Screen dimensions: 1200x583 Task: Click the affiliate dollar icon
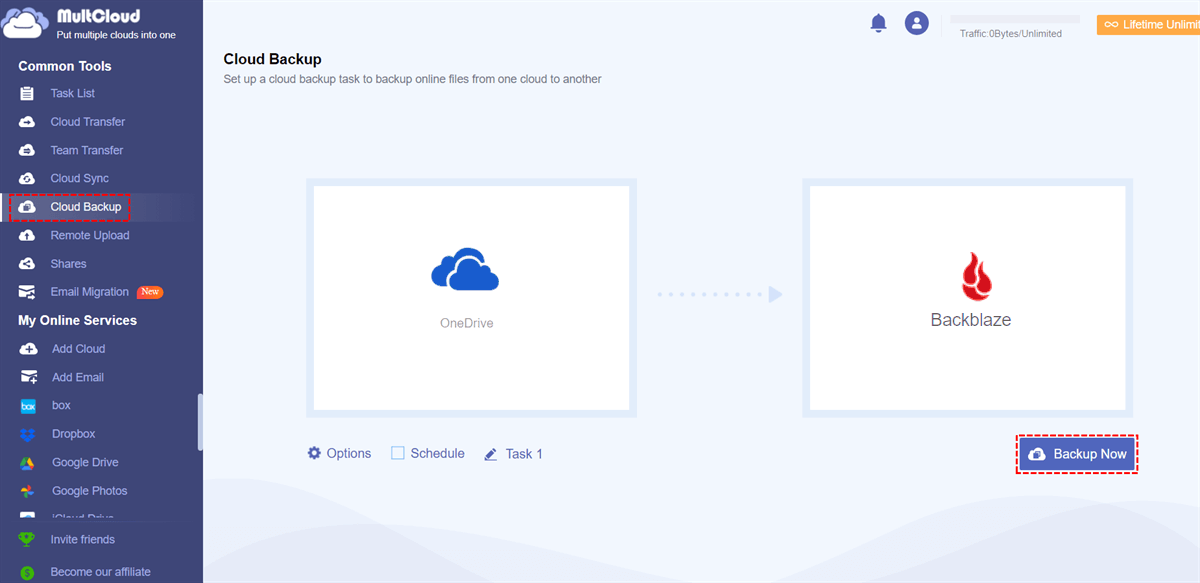point(26,572)
